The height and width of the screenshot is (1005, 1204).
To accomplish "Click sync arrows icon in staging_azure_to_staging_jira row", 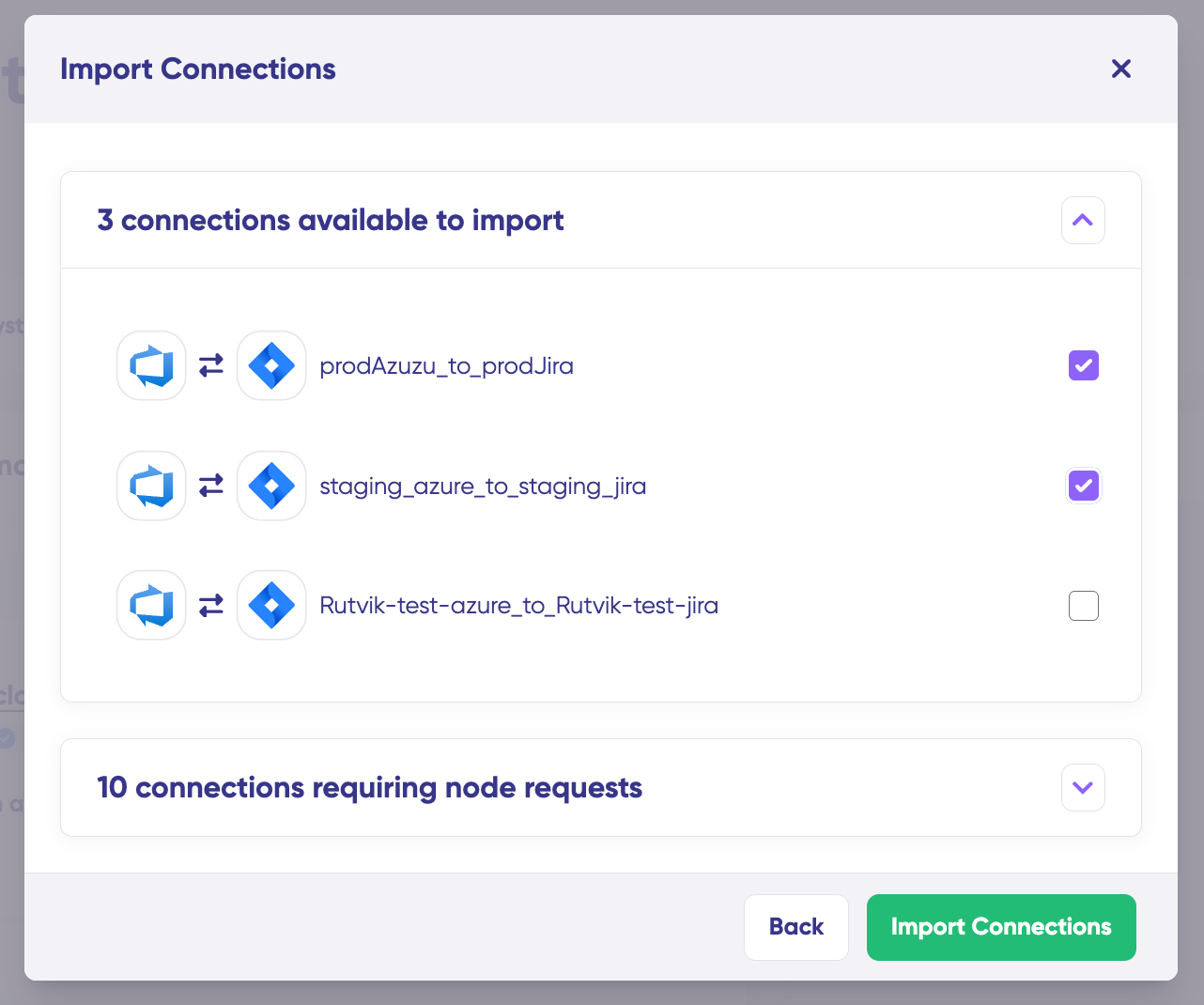I will (211, 486).
